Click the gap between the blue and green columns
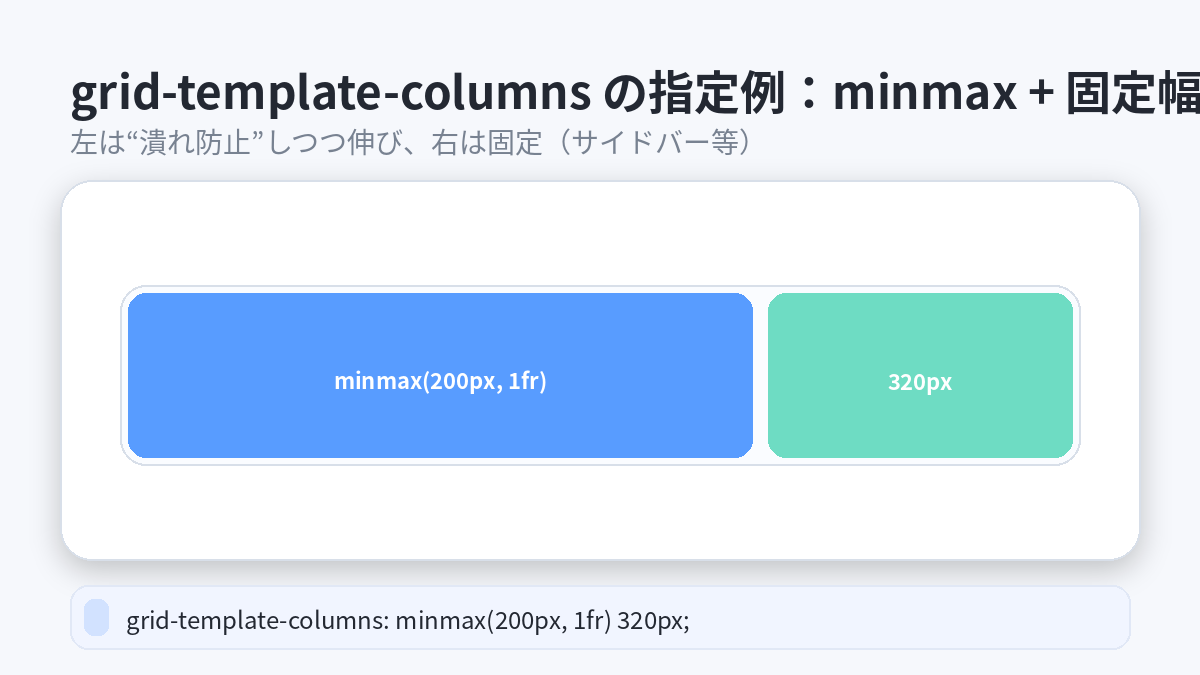The image size is (1200, 675). [760, 376]
